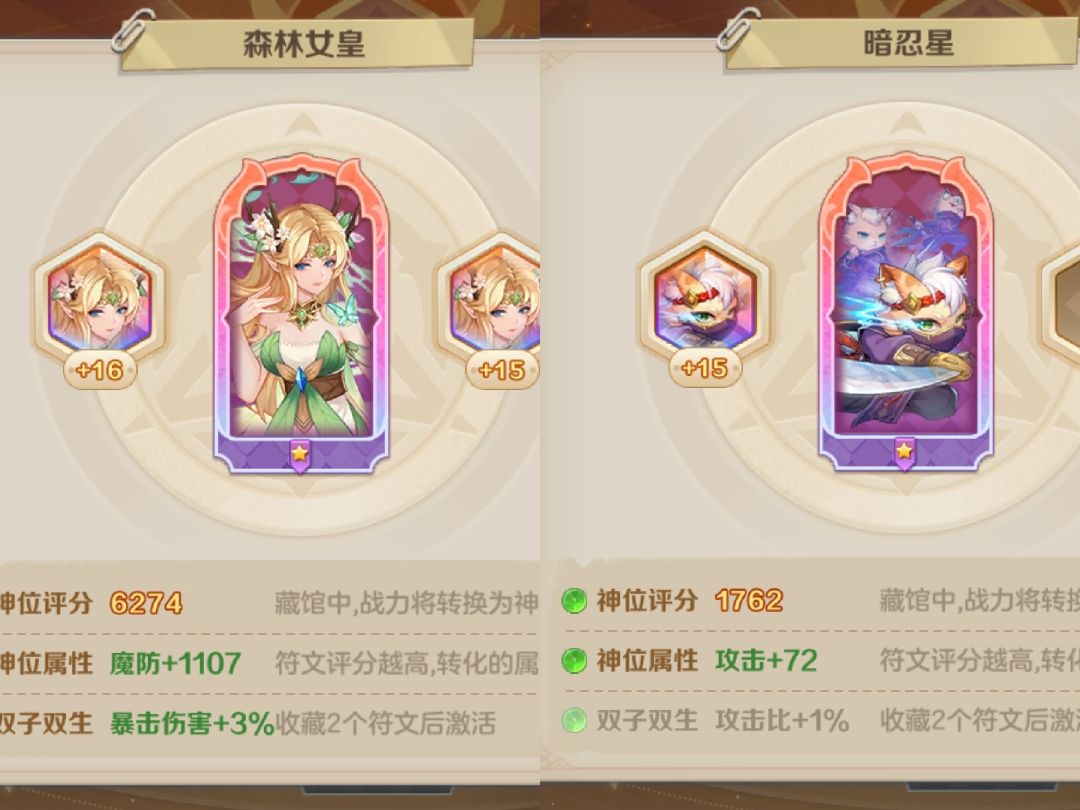Click the faded orb beside 双子双生 攻击比+1%

click(573, 720)
